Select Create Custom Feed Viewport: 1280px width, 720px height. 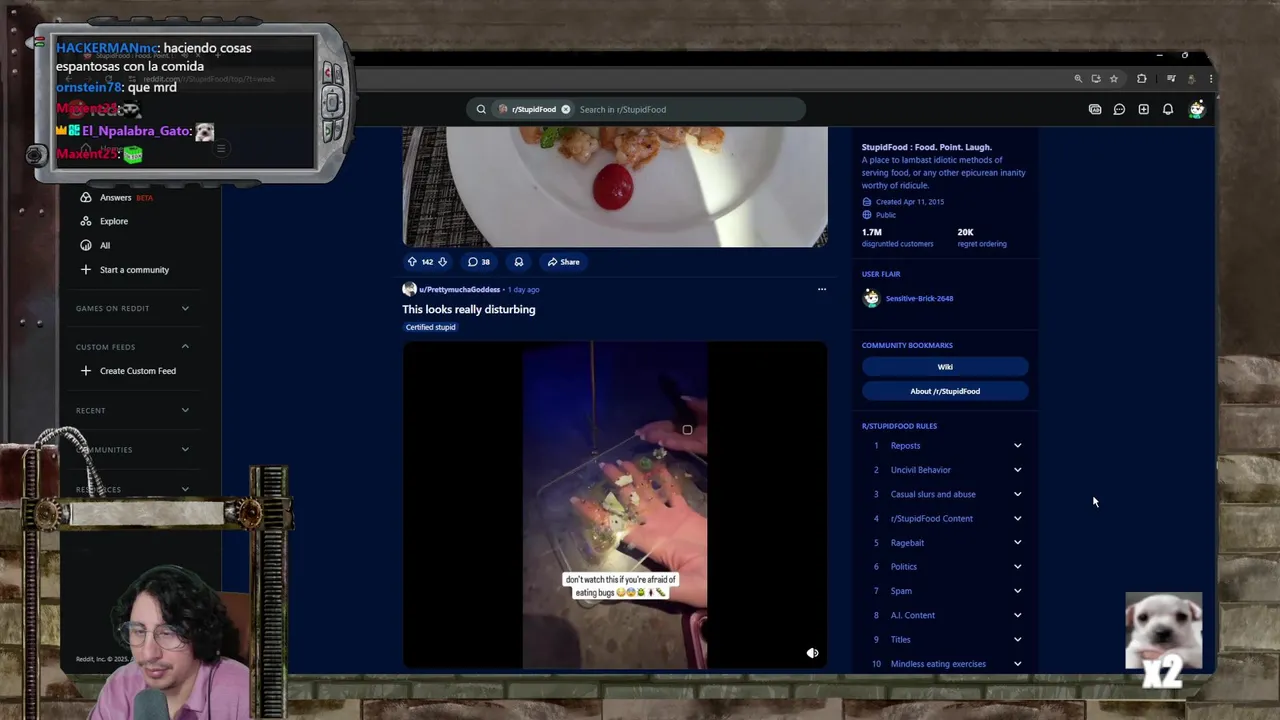pos(137,371)
